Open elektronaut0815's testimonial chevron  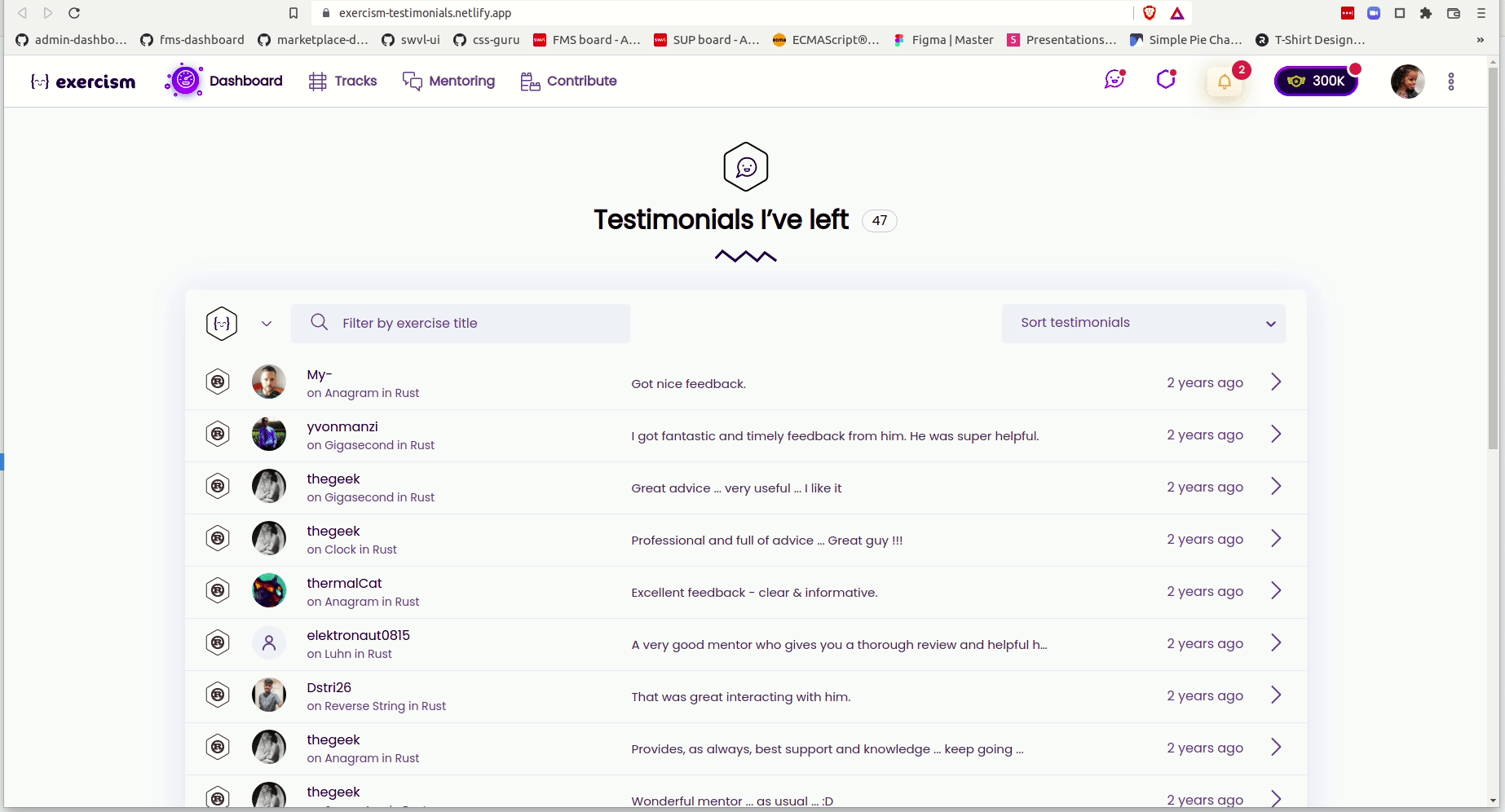[x=1277, y=642]
